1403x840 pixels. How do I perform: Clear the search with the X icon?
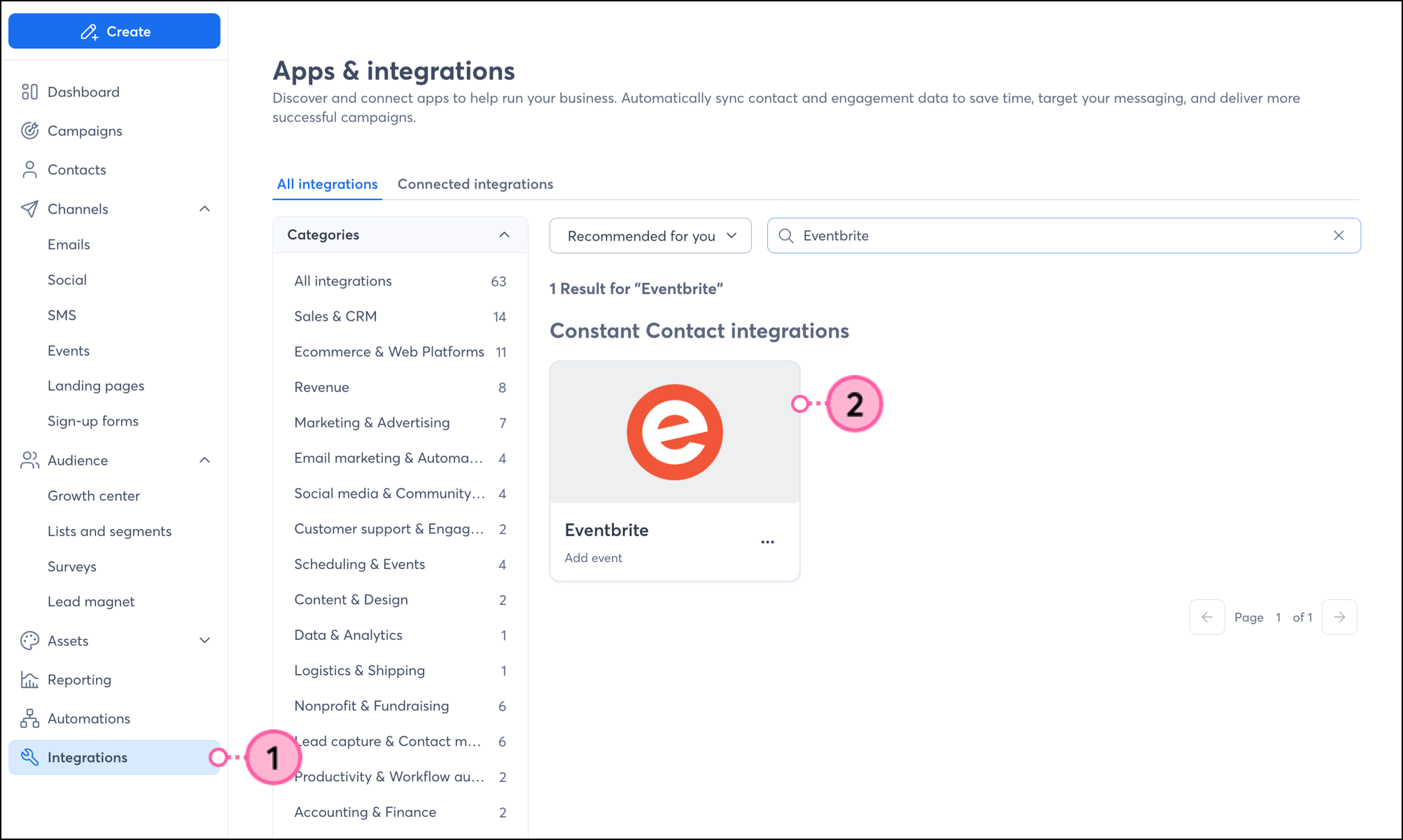click(x=1338, y=235)
